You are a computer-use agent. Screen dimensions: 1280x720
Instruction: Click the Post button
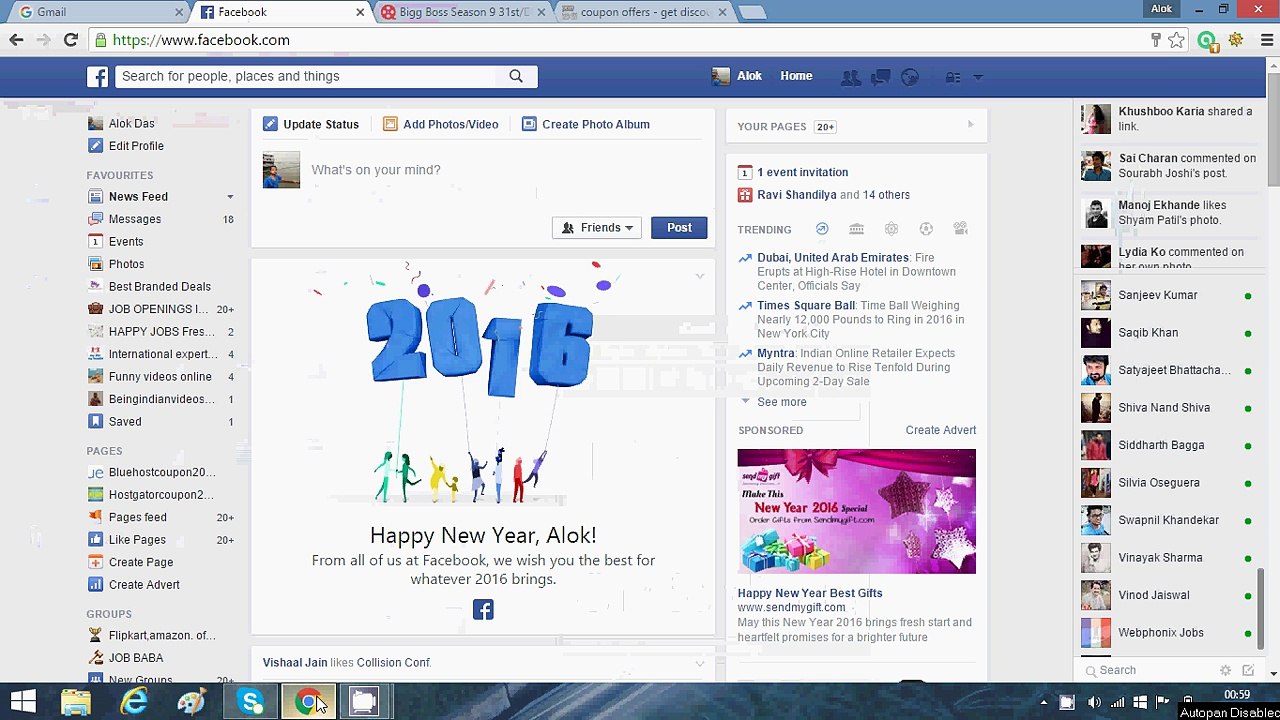tap(679, 228)
